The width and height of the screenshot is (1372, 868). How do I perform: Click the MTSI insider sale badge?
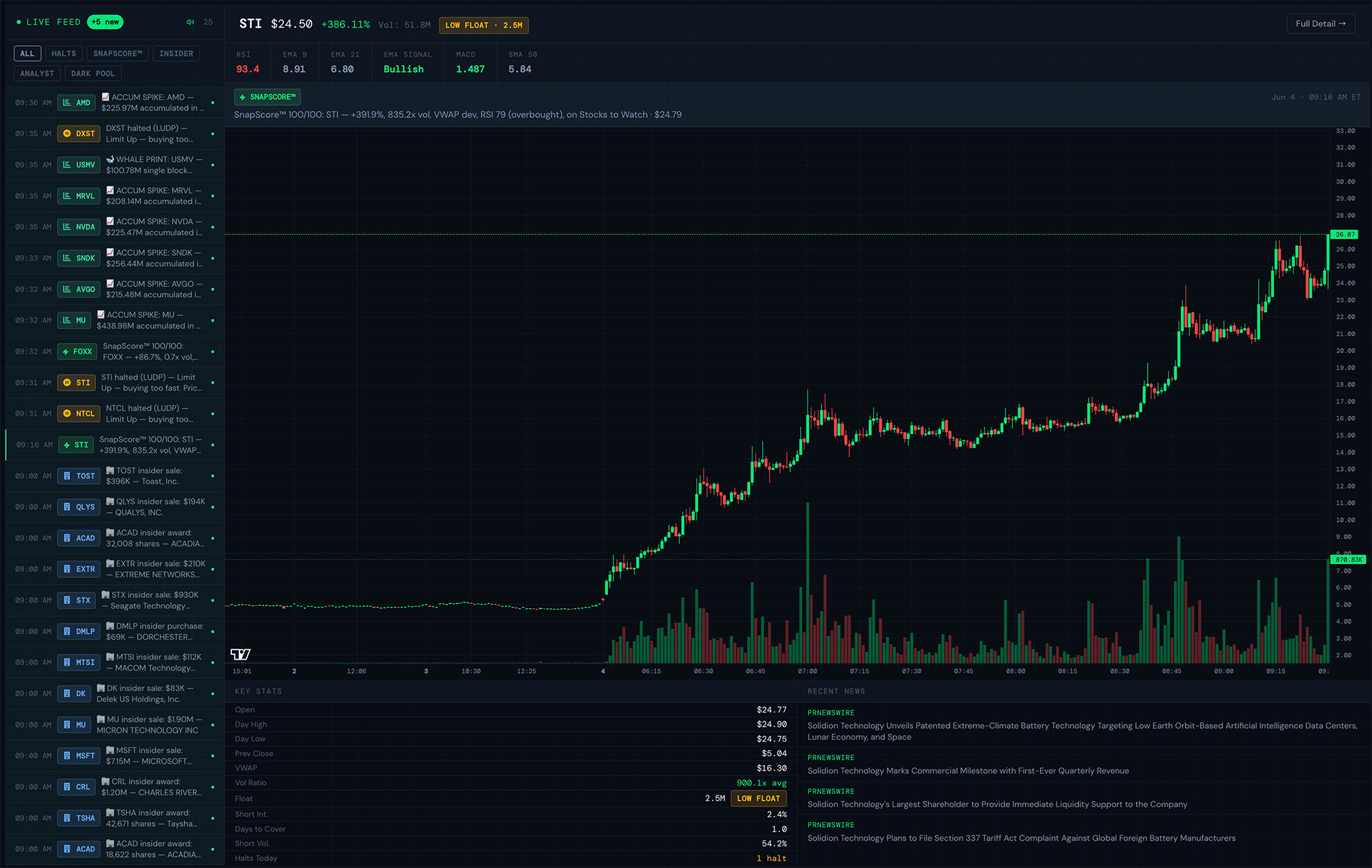79,662
